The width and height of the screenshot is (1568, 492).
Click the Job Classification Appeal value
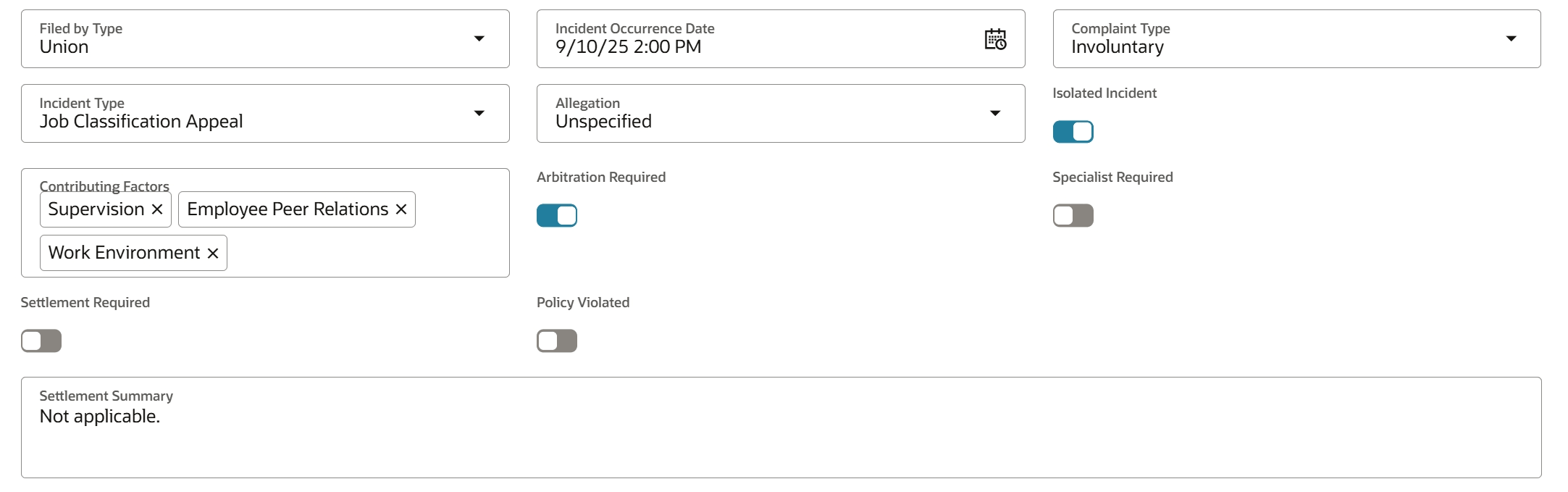pyautogui.click(x=141, y=122)
